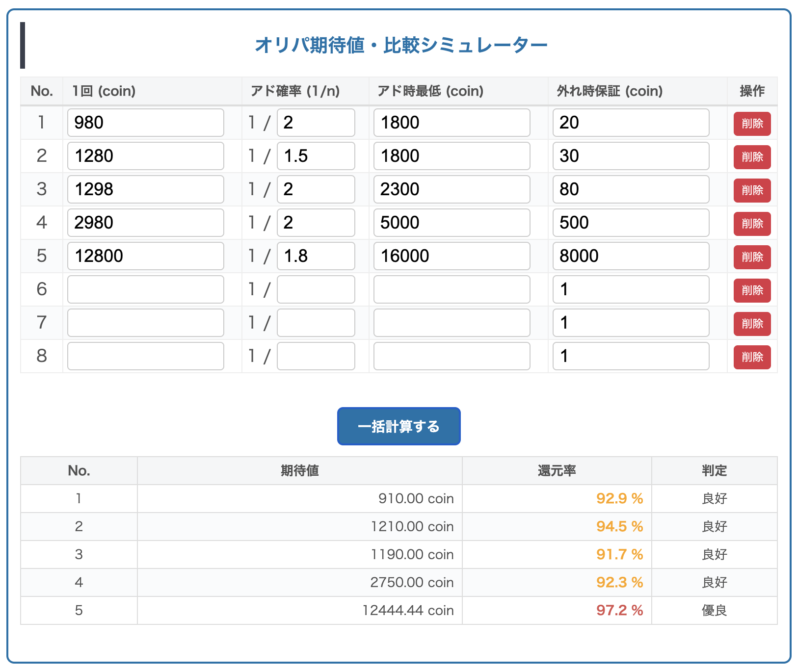
Task: Click row 5 probability field showing 1.8
Action: (x=315, y=257)
